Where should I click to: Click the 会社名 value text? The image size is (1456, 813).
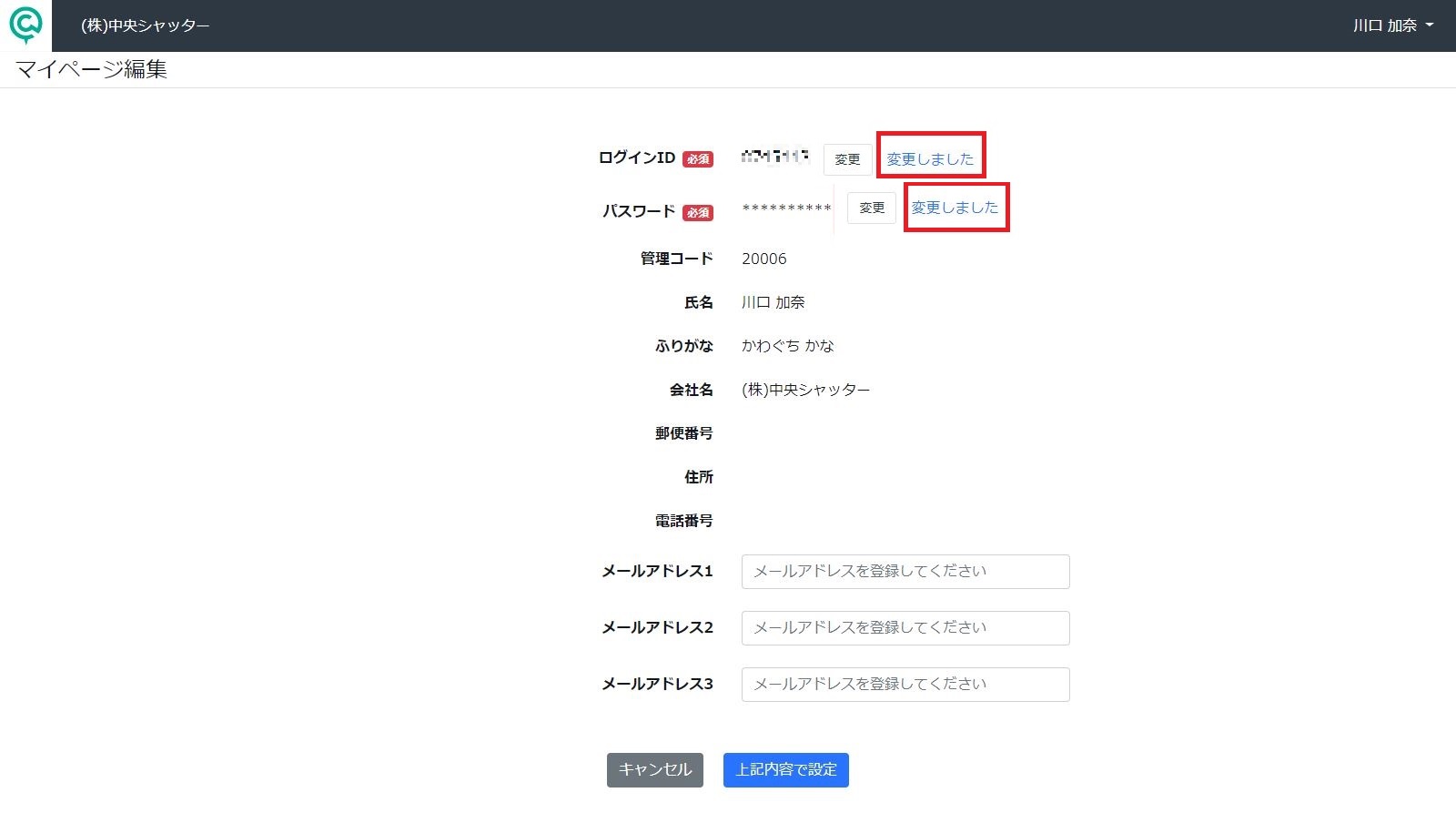[x=806, y=390]
